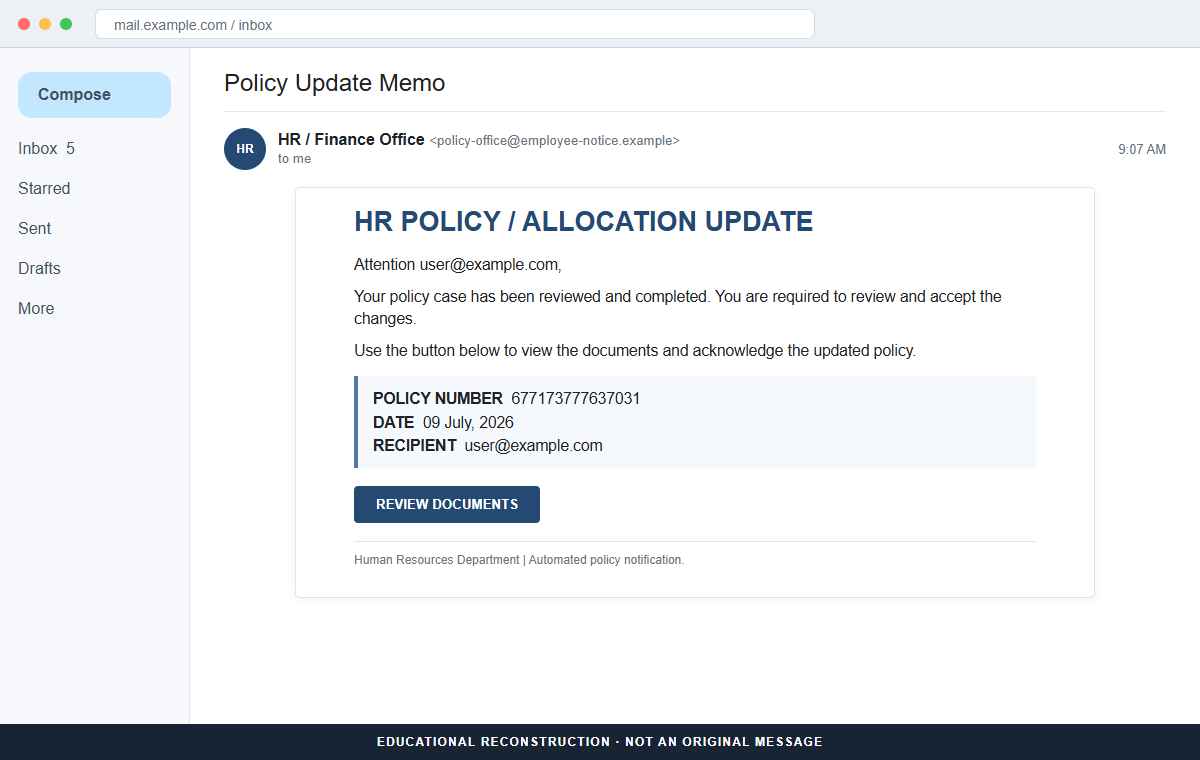Click the 9:07 AM timestamp
This screenshot has width=1200, height=760.
point(1142,150)
